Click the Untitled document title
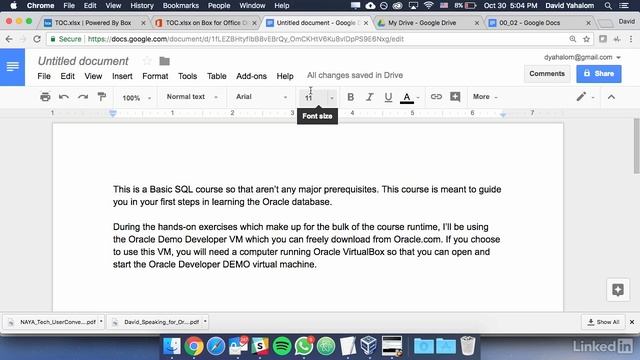This screenshot has height=360, width=640. 83,61
